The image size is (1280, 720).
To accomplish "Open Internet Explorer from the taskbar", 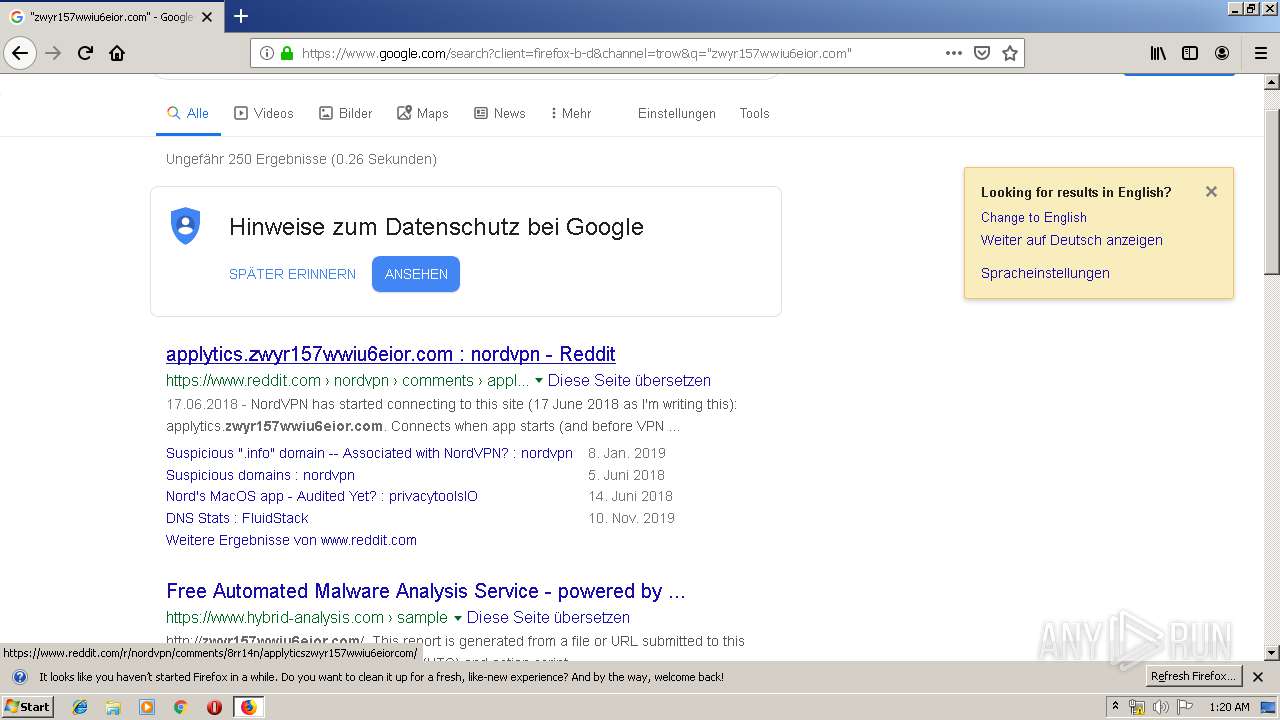I will point(80,707).
